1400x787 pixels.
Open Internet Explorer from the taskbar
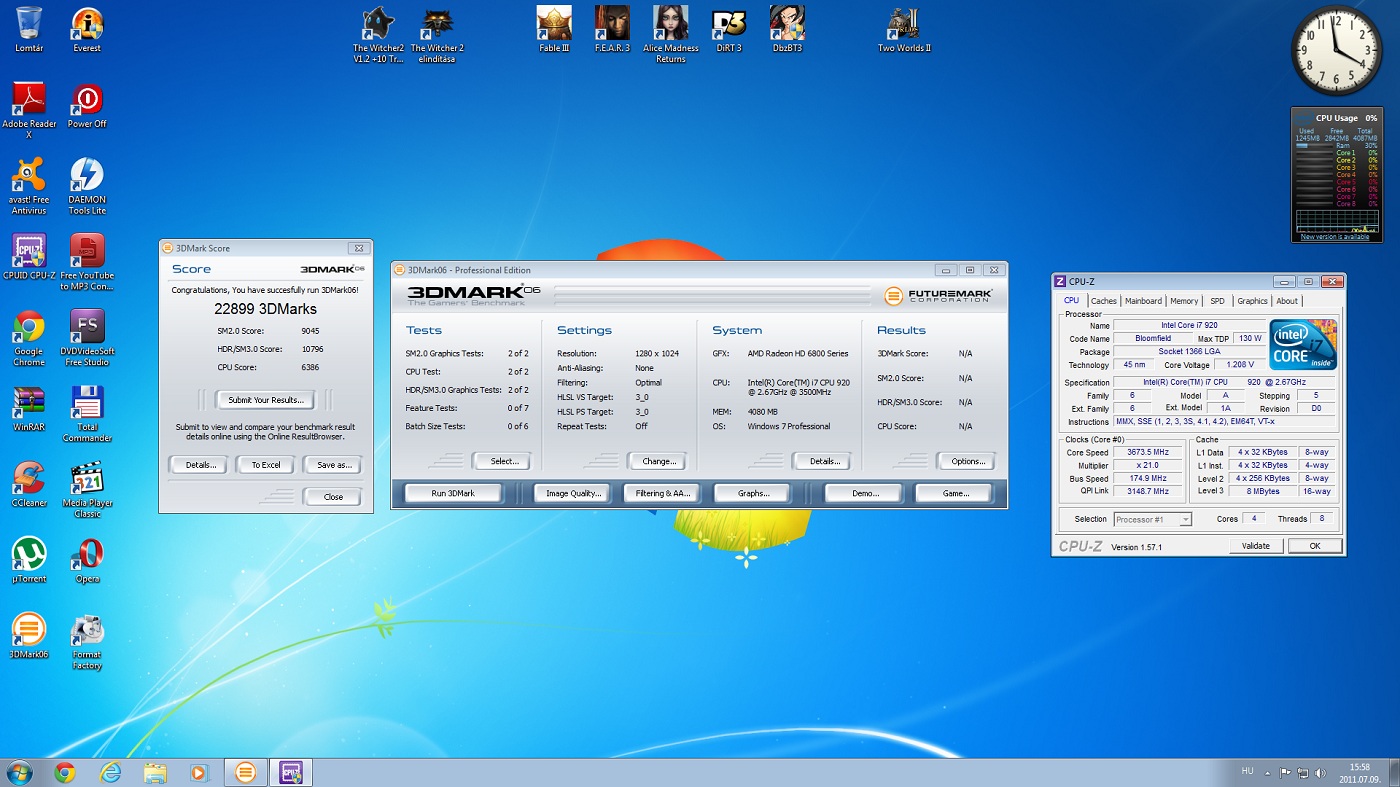[110, 772]
